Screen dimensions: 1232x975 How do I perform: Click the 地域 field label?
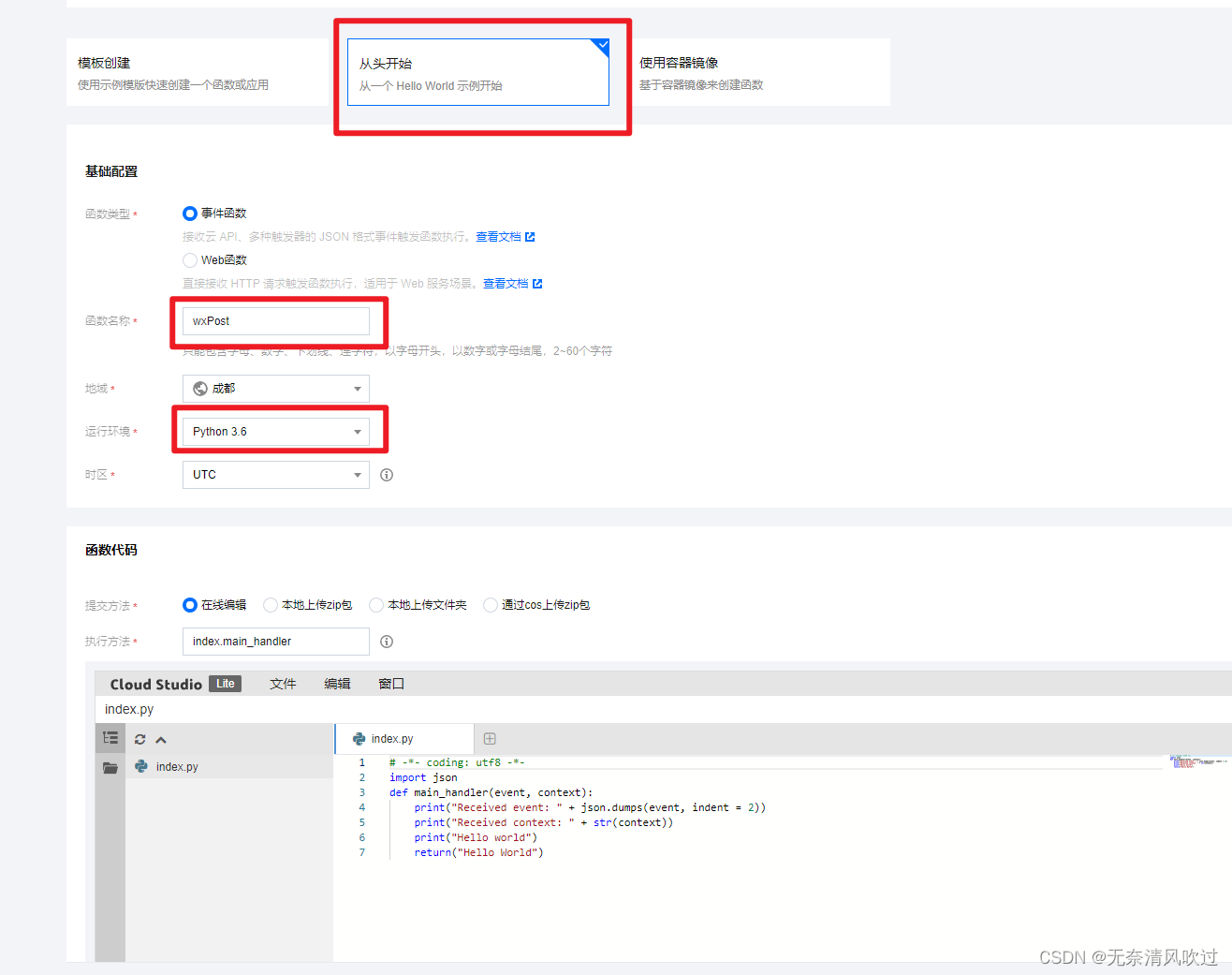[96, 389]
